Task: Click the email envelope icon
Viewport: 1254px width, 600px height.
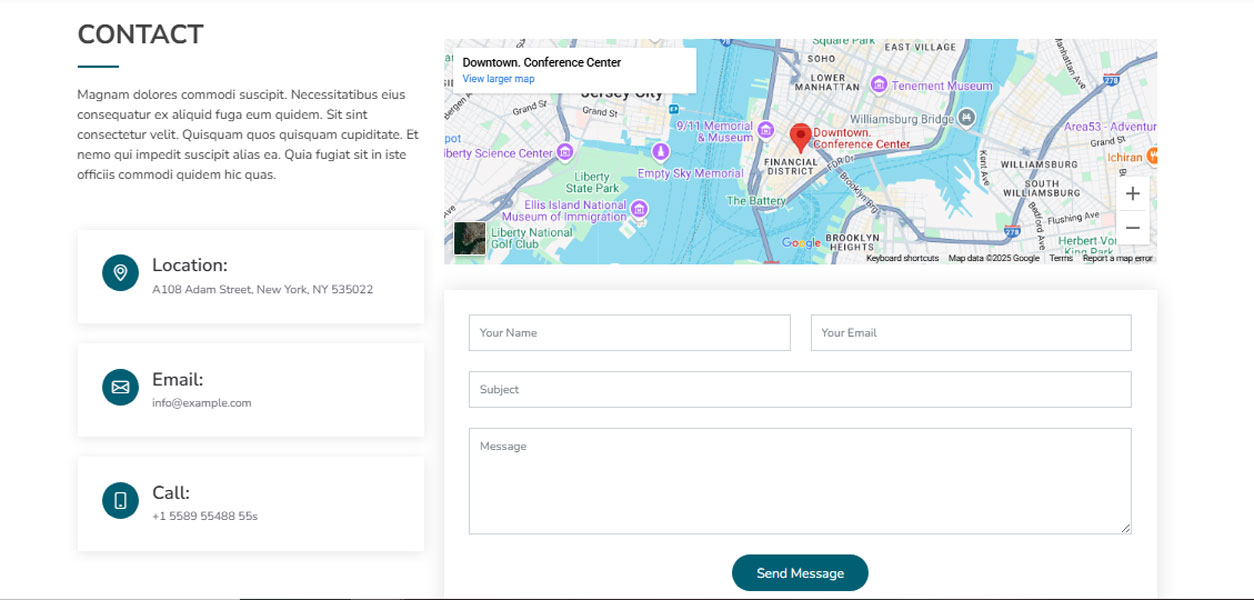Action: click(x=120, y=387)
